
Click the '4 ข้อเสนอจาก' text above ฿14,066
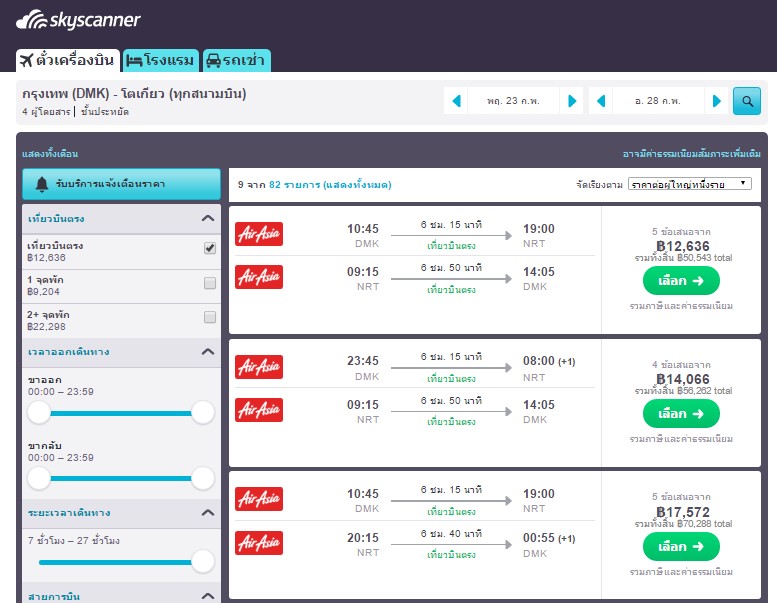681,365
